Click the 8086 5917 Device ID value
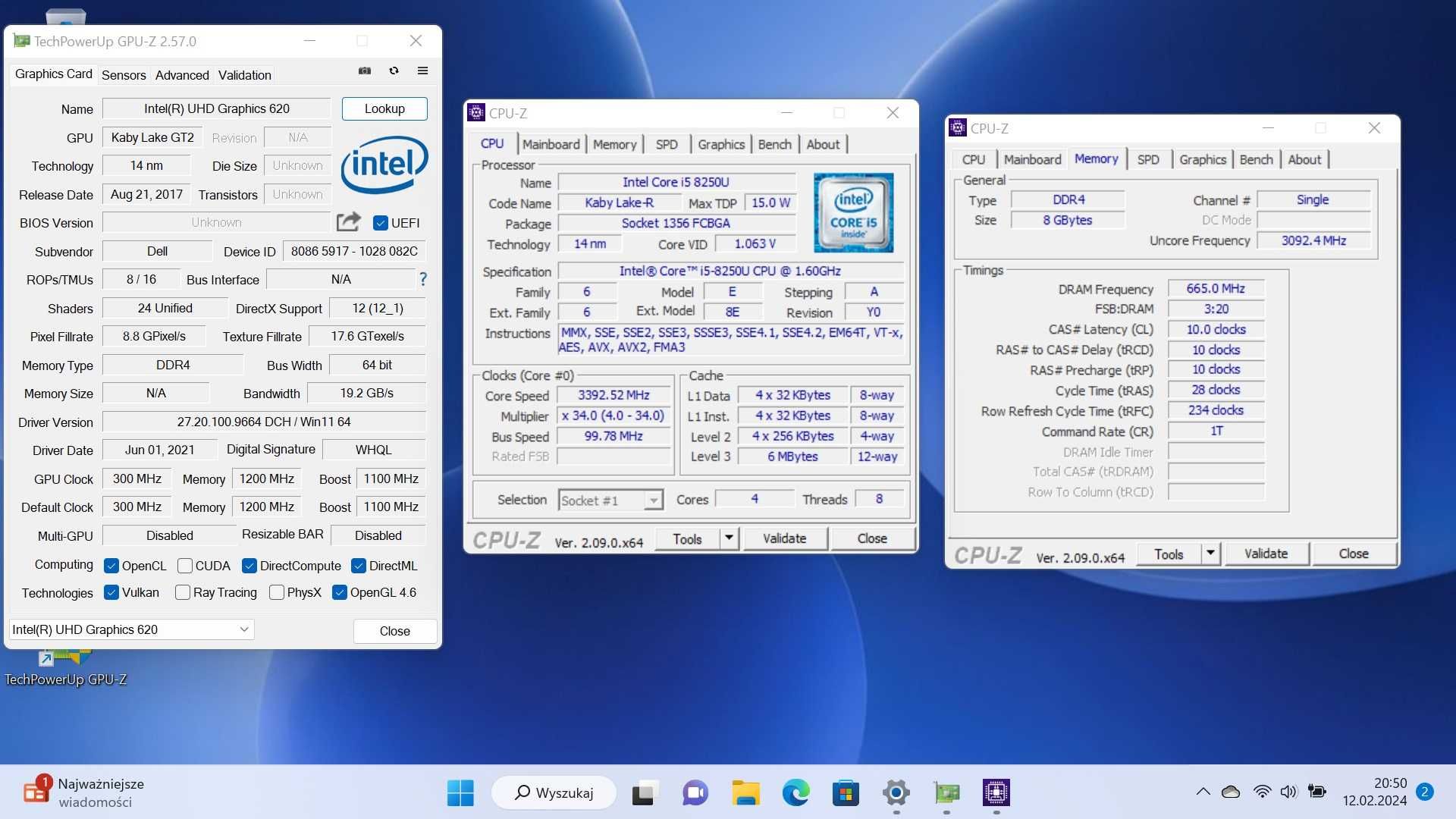This screenshot has width=1456, height=819. 354,251
